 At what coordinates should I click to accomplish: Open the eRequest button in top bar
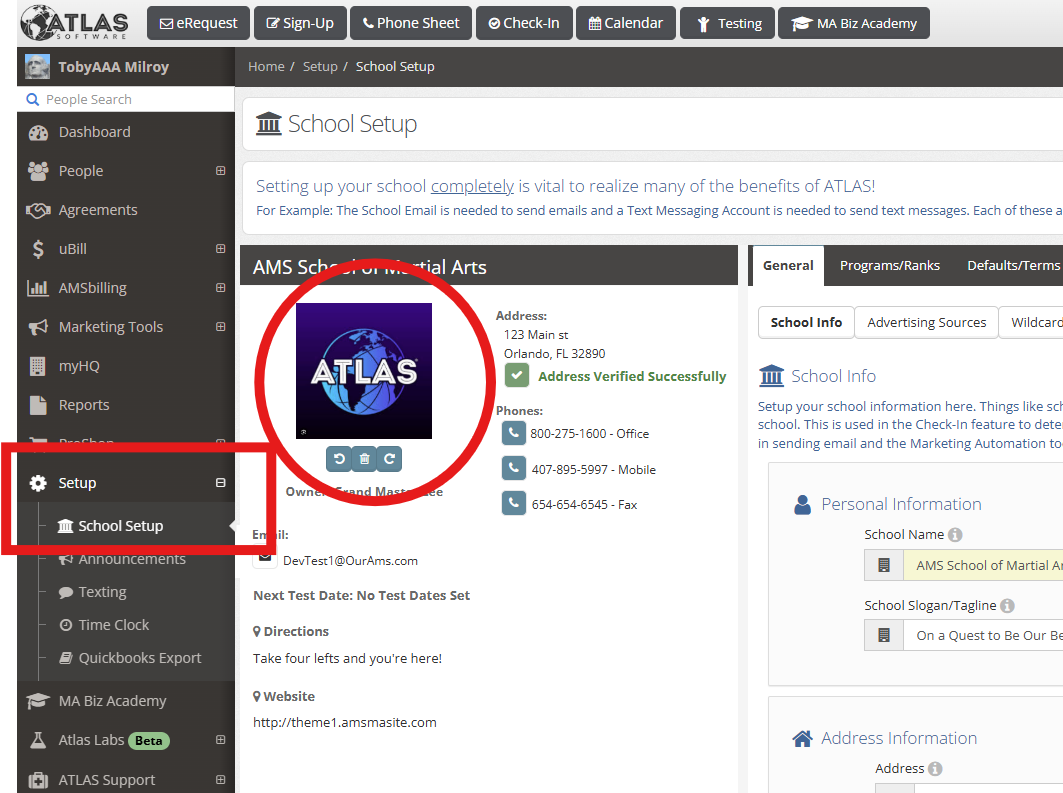198,23
